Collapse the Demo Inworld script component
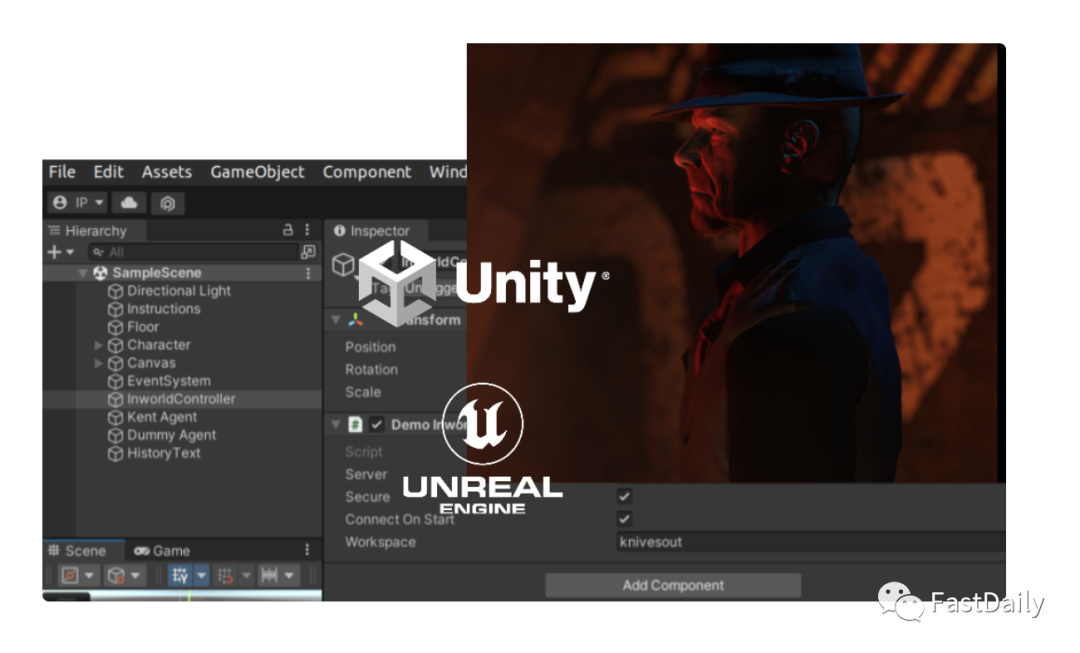 point(336,424)
